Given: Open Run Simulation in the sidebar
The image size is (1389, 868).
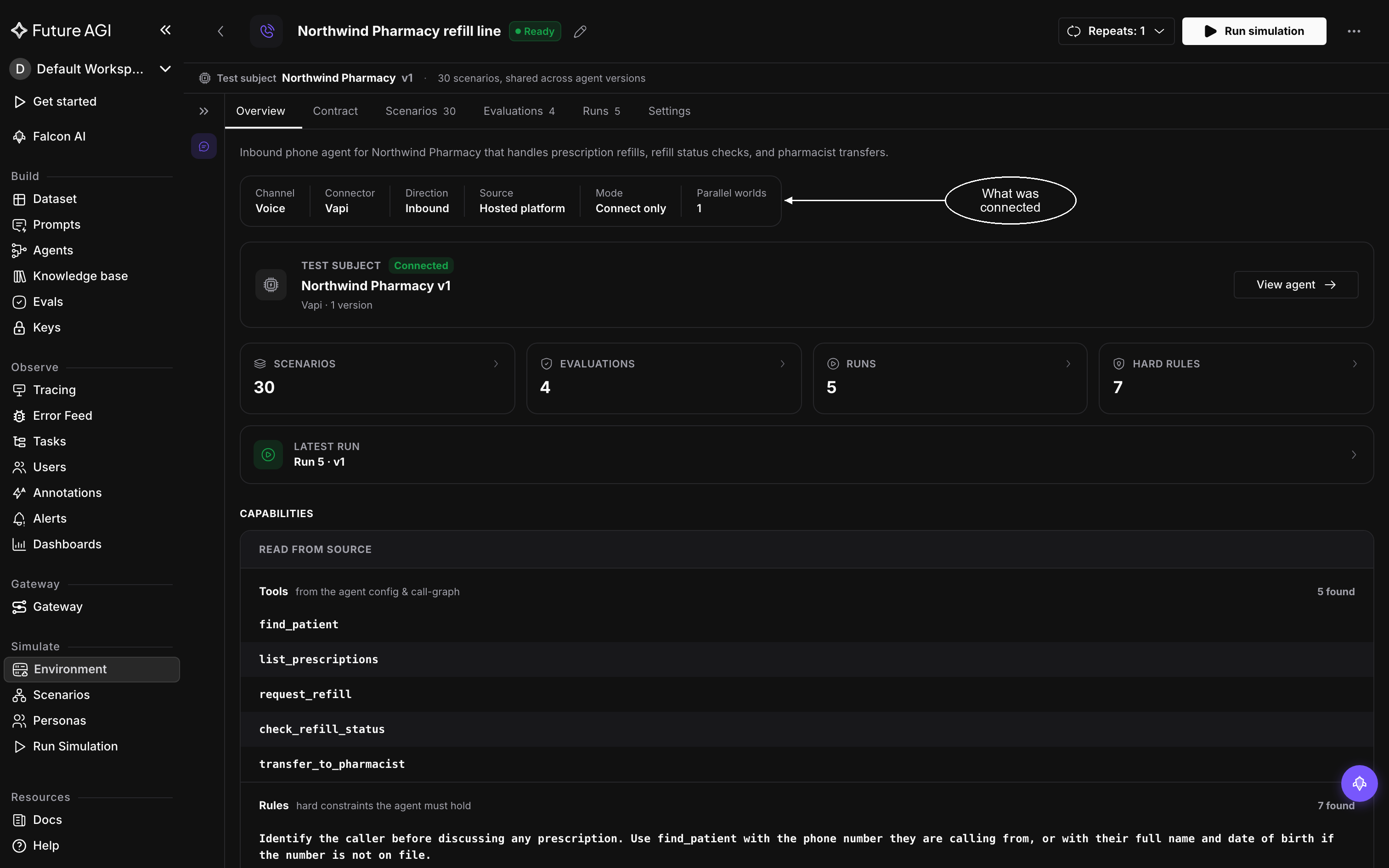Looking at the screenshot, I should (92, 746).
